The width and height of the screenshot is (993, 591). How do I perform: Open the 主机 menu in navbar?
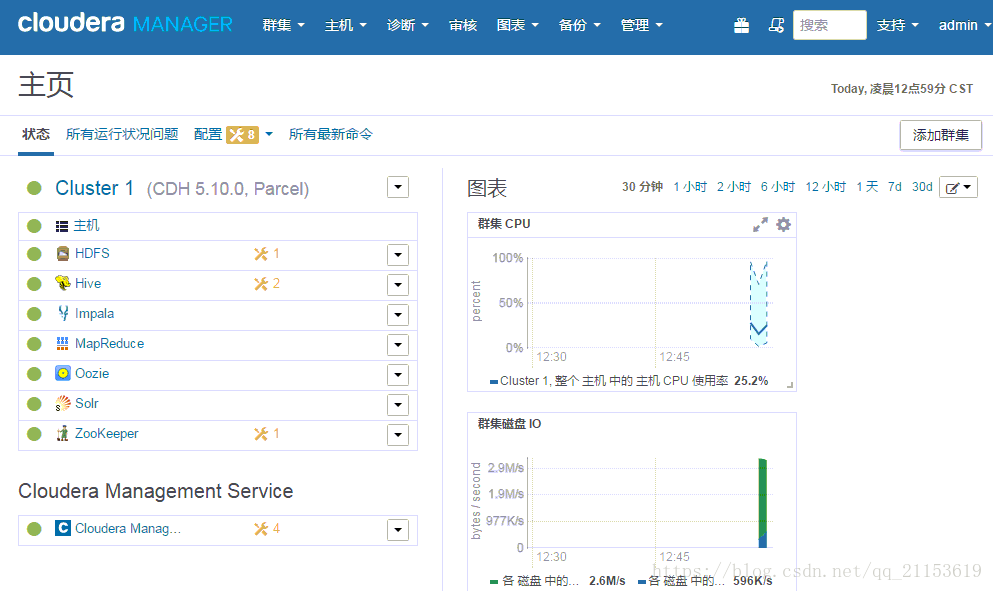345,25
